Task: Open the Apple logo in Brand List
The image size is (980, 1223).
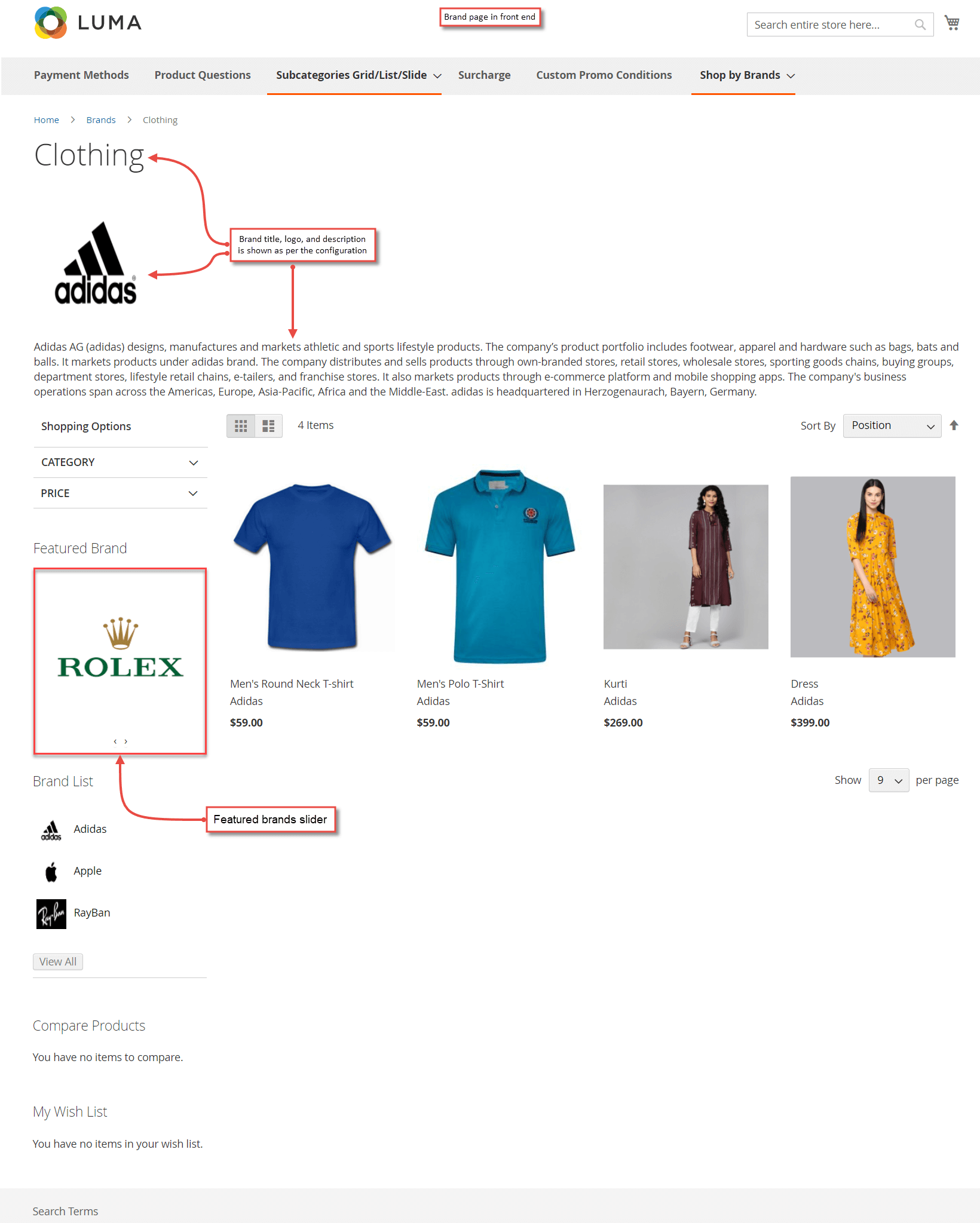Action: [51, 872]
